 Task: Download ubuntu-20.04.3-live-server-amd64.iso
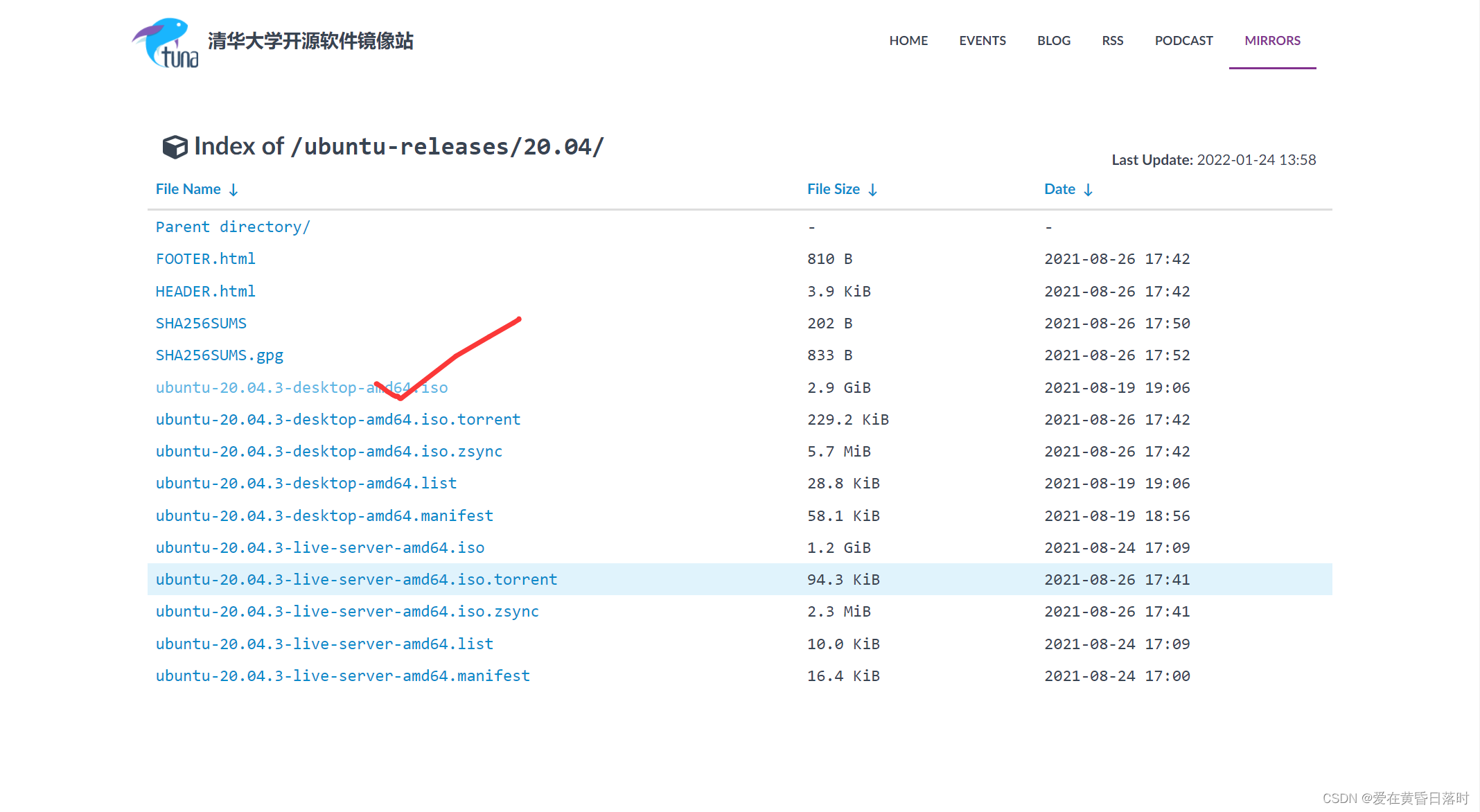click(x=319, y=548)
